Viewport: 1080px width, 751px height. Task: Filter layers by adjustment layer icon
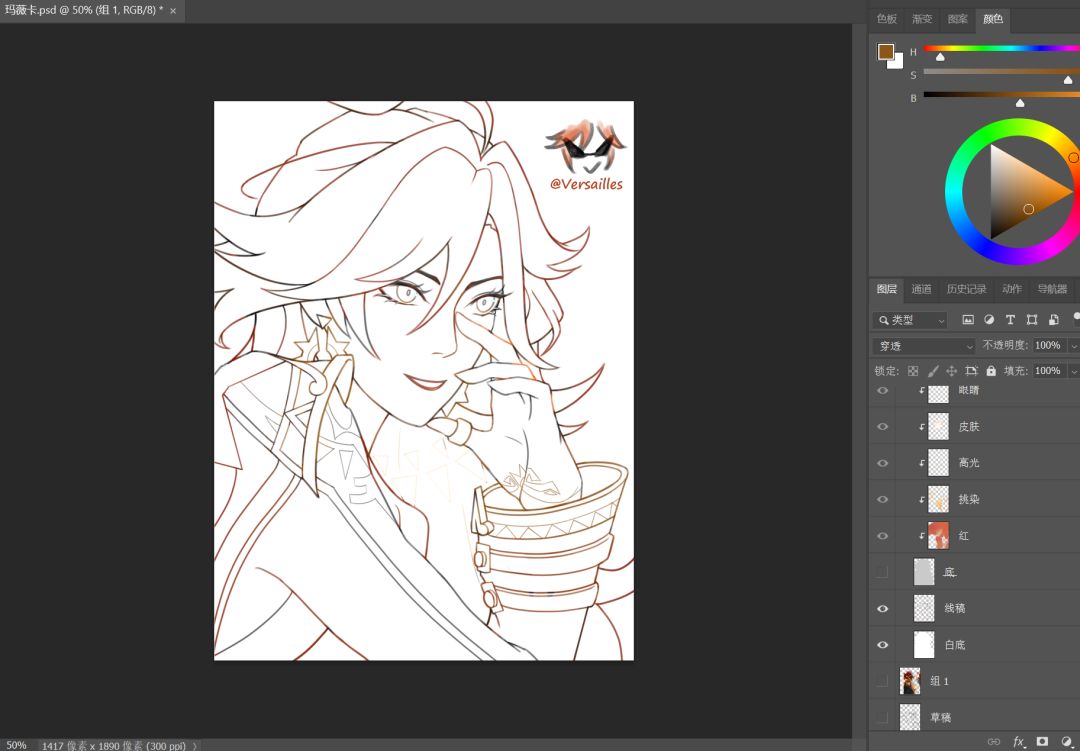pos(989,320)
